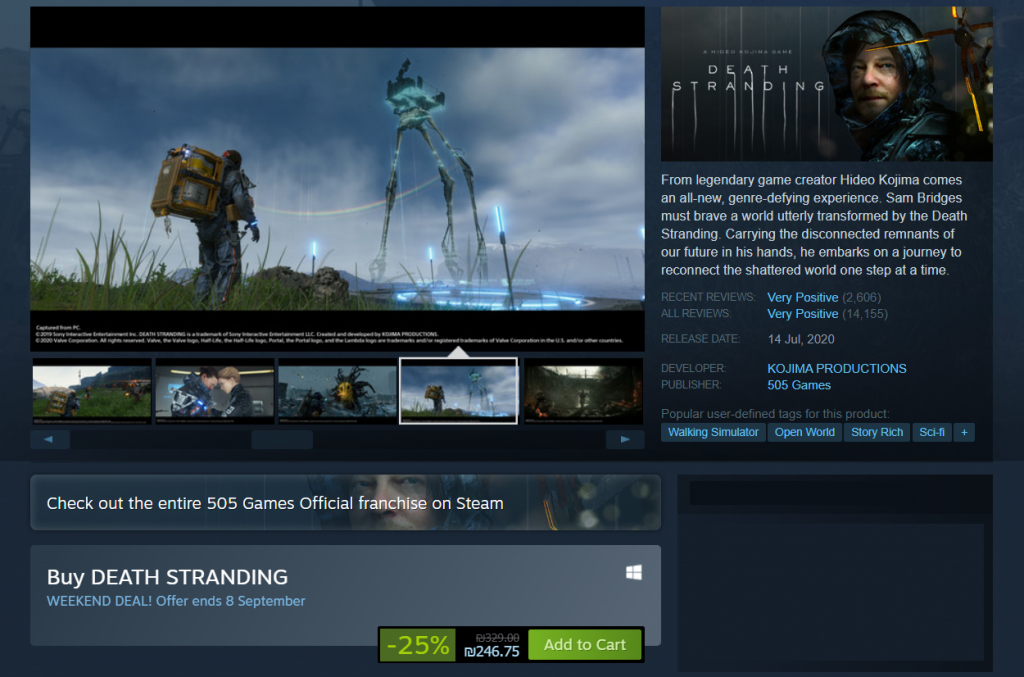
Task: View the thumbnail with two characters talking
Action: coord(214,391)
